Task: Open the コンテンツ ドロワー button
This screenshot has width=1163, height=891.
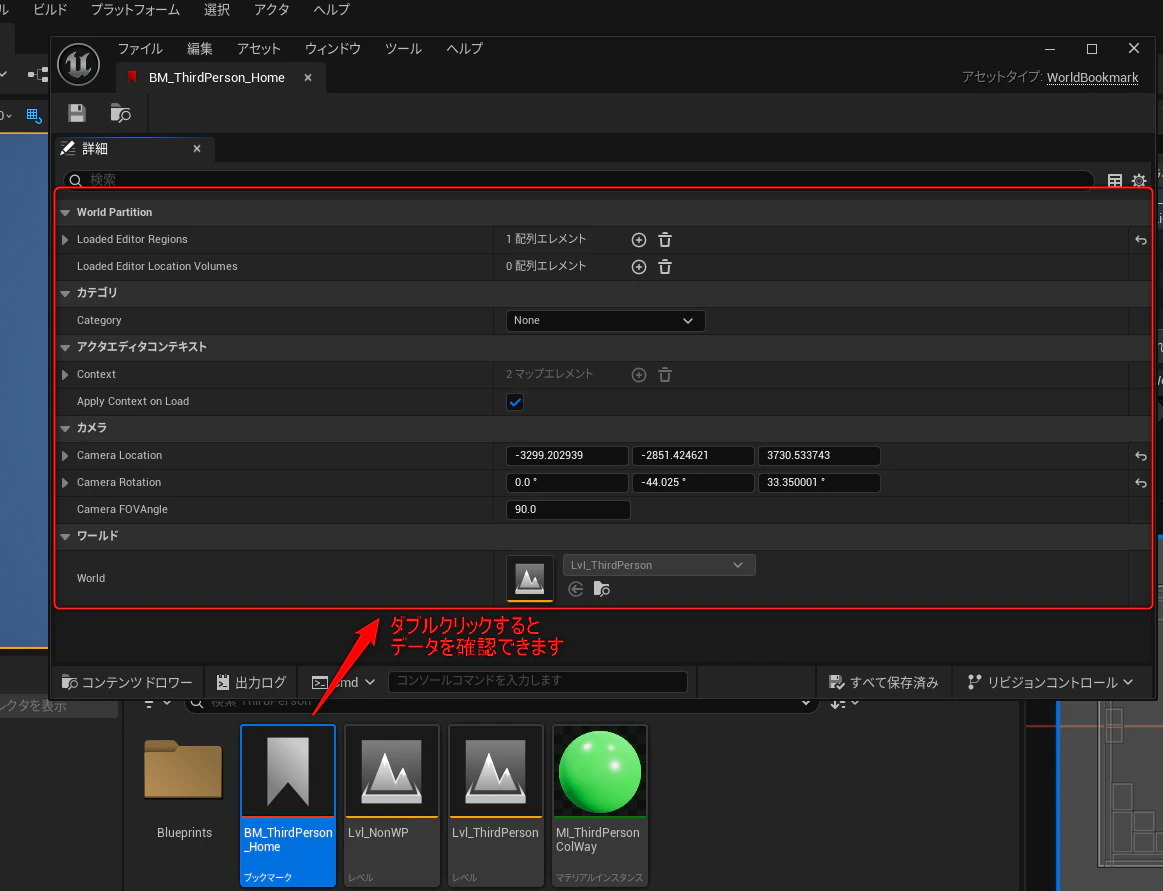Action: coord(127,683)
